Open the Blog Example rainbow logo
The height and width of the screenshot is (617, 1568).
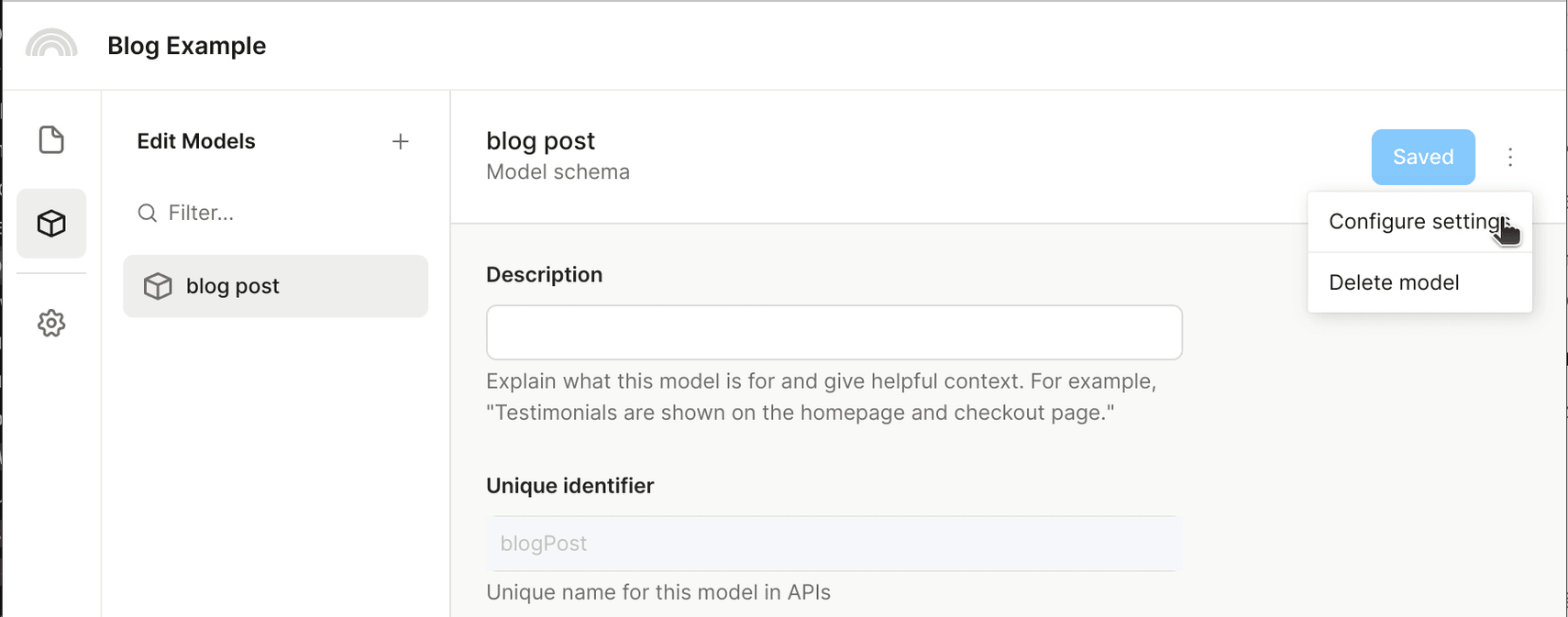point(52,42)
